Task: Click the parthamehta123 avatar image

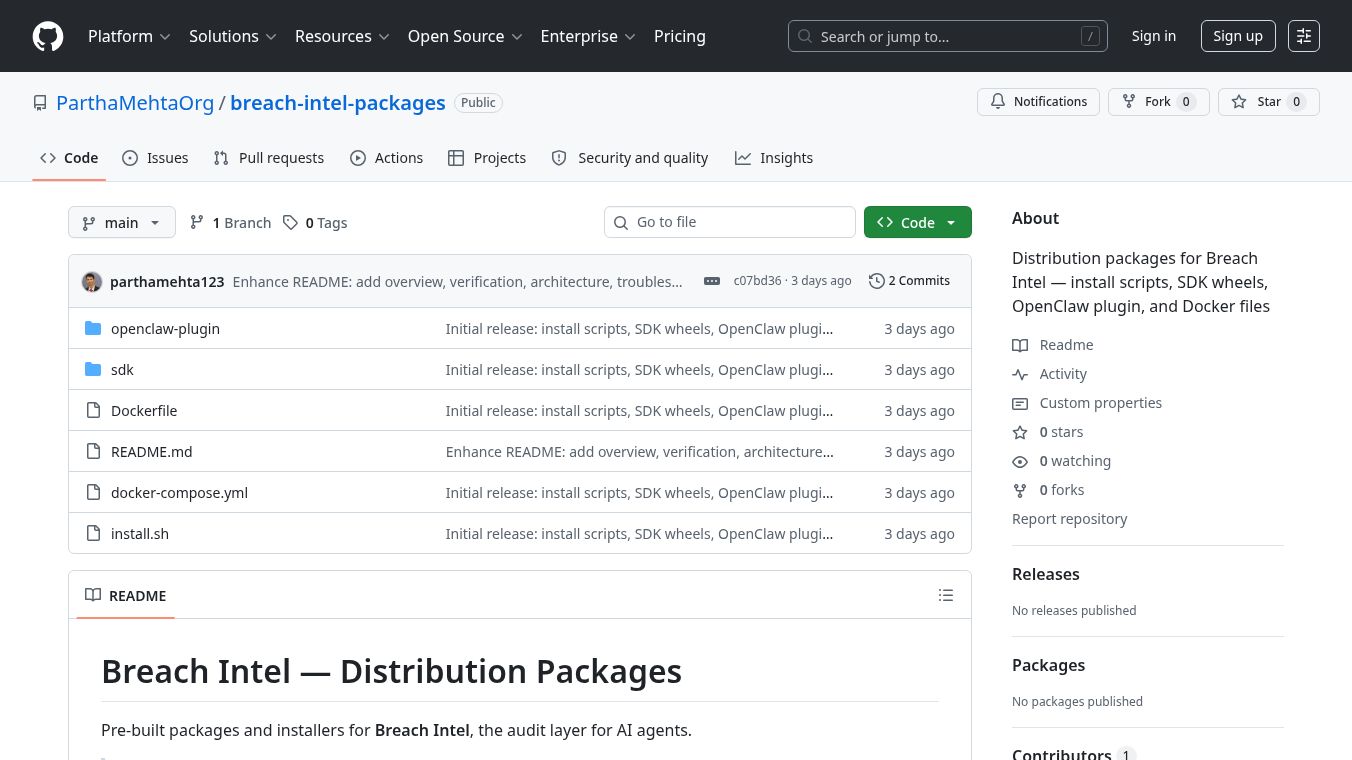Action: (92, 281)
